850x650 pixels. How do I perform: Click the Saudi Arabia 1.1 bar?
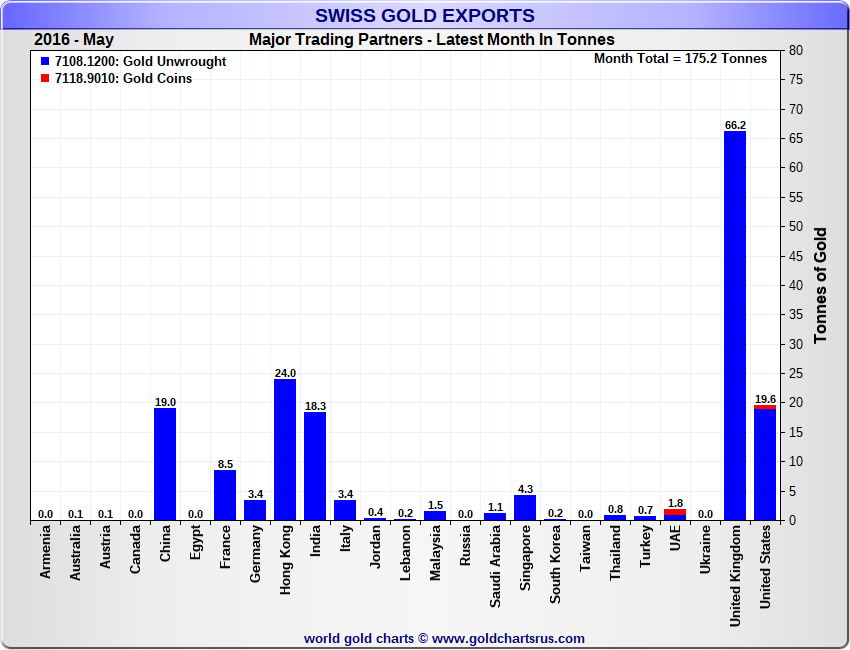[495, 517]
